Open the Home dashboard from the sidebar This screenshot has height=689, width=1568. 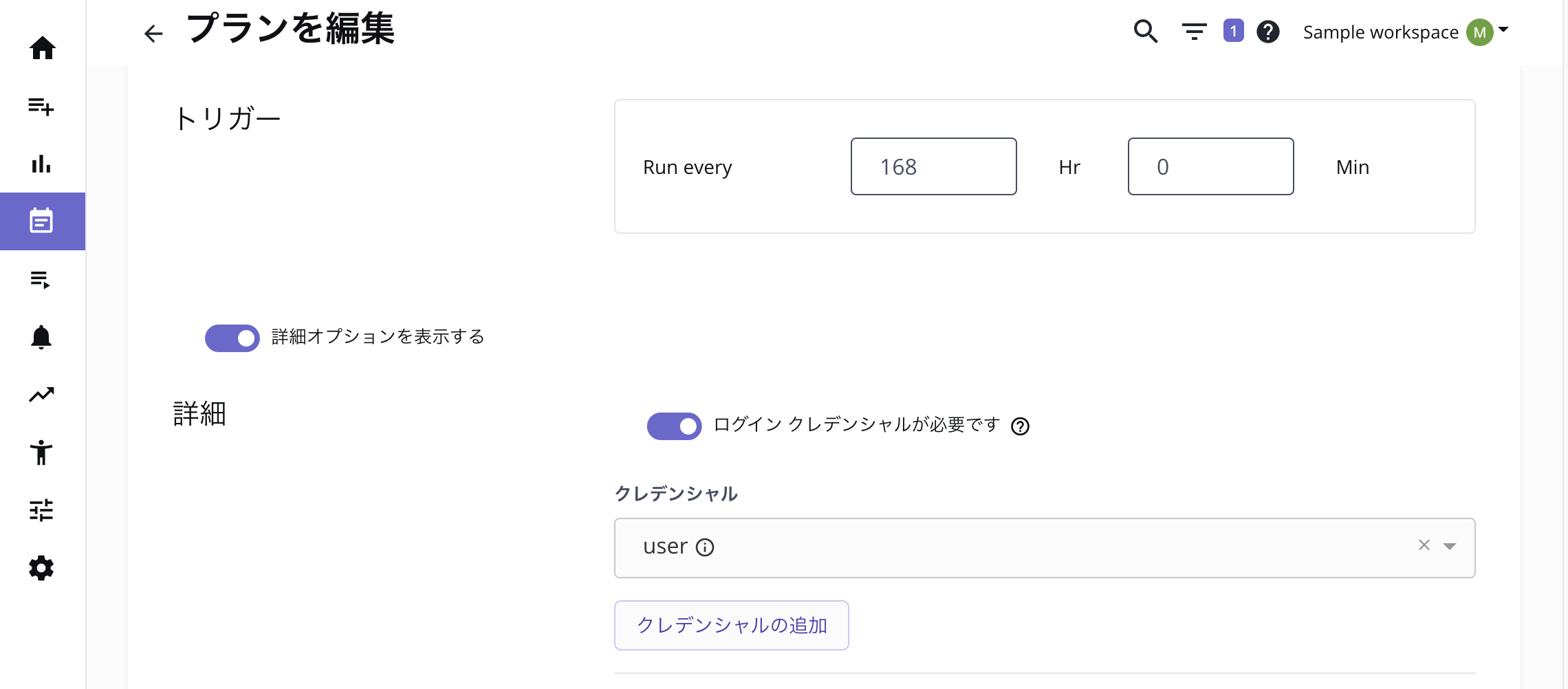42,48
